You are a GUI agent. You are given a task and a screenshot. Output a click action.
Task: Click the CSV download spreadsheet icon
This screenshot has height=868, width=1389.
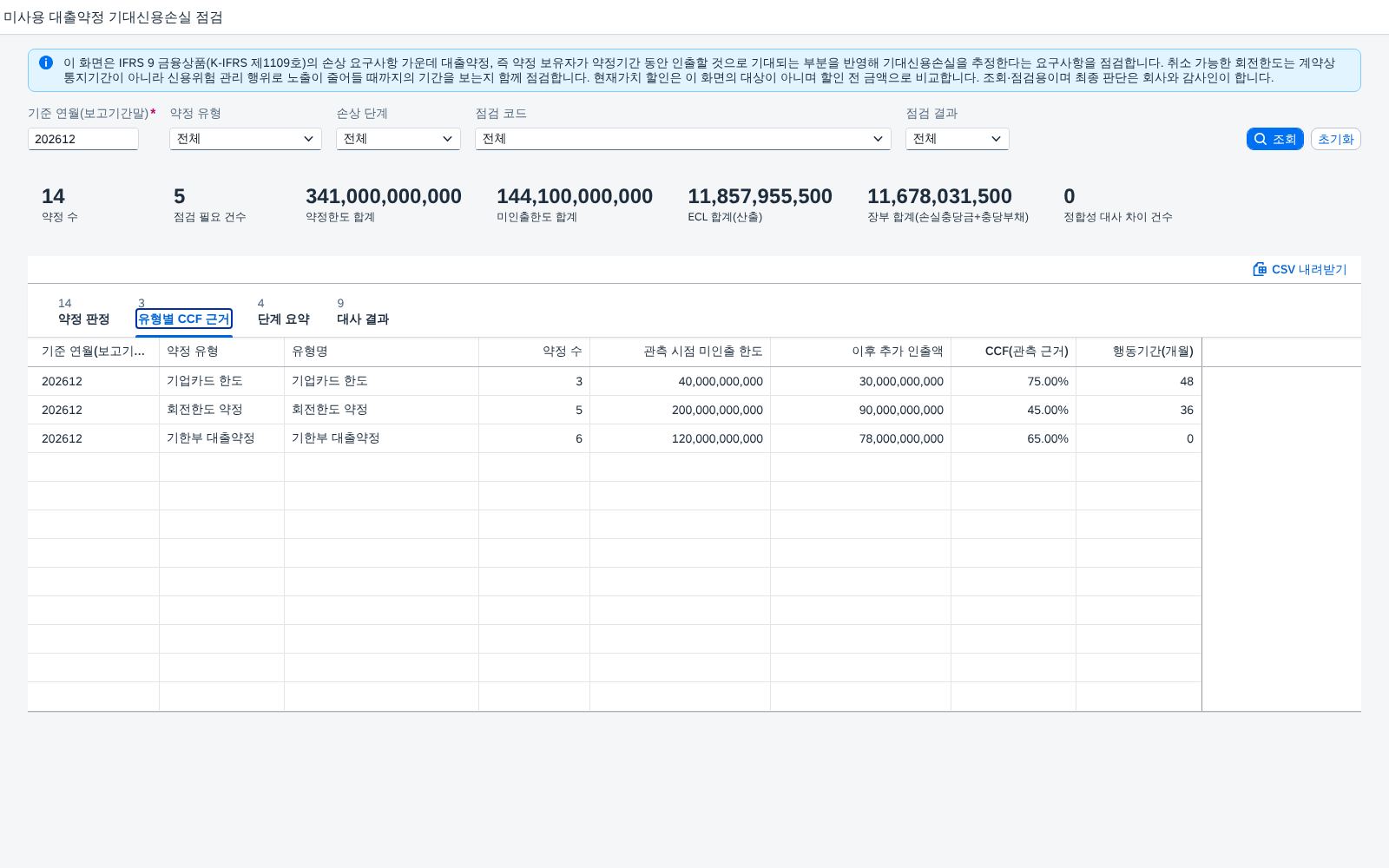(x=1260, y=269)
